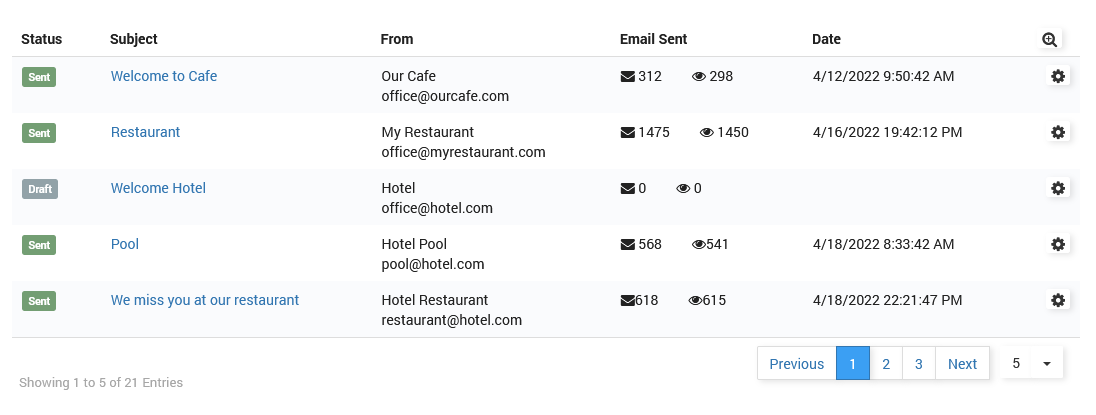
Task: Open settings gear for Welcome to Cafe row
Action: 1058,76
